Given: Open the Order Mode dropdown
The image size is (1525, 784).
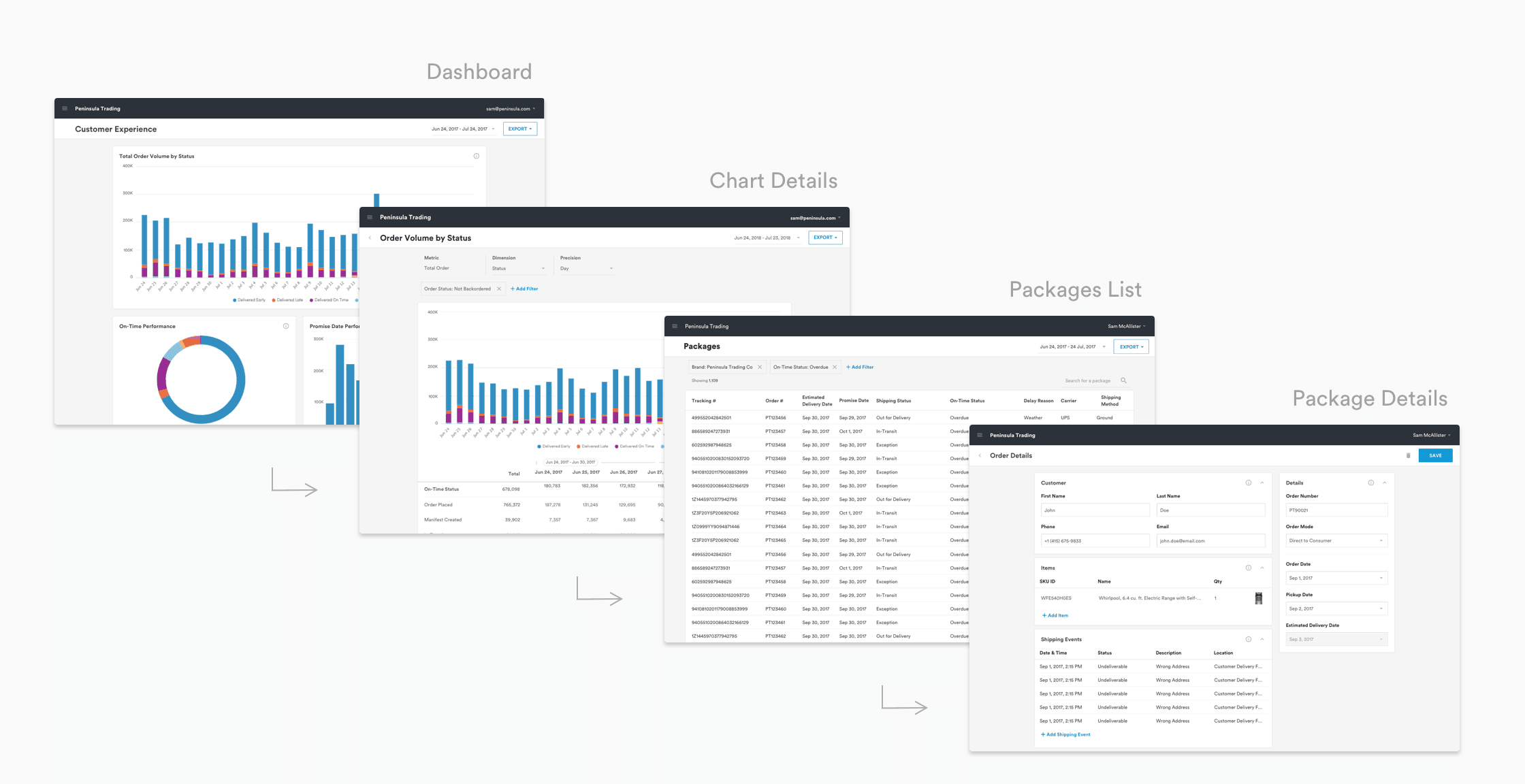Looking at the screenshot, I should pyautogui.click(x=1336, y=540).
